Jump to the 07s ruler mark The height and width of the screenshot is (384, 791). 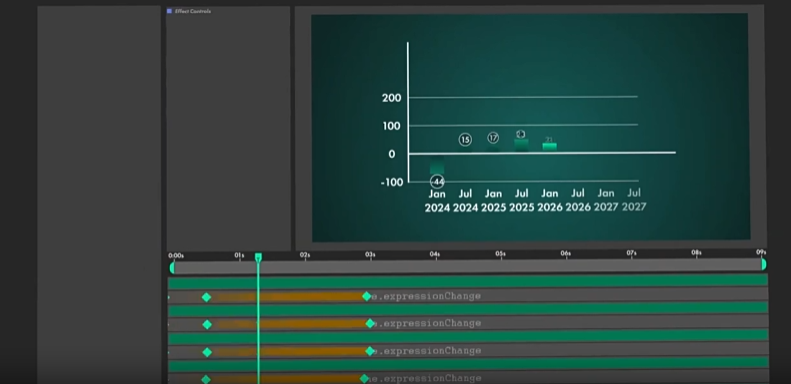point(631,253)
